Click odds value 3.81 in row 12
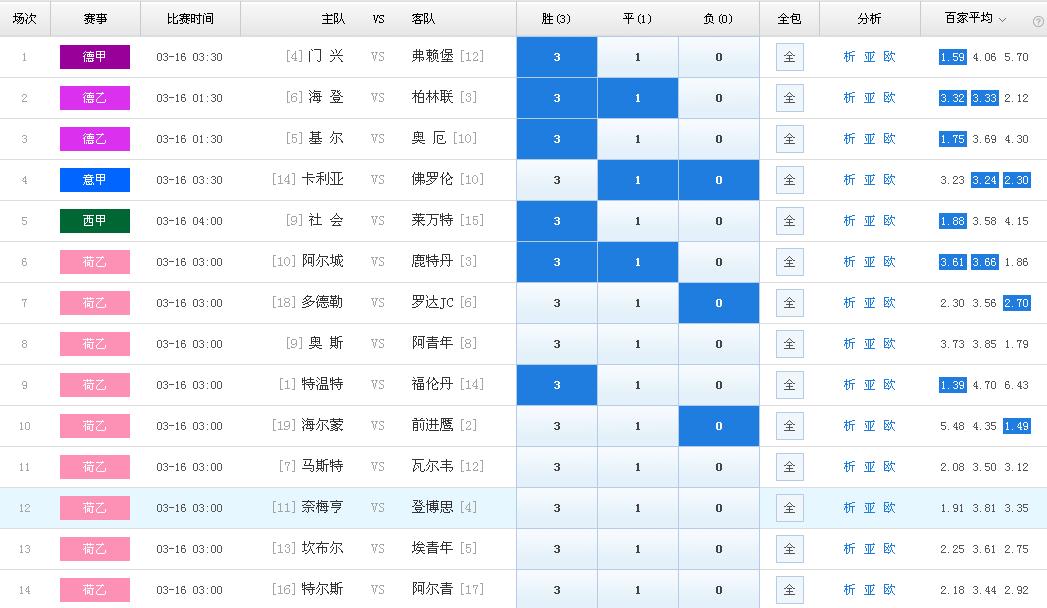Screen dimensions: 1047x608 pos(984,508)
